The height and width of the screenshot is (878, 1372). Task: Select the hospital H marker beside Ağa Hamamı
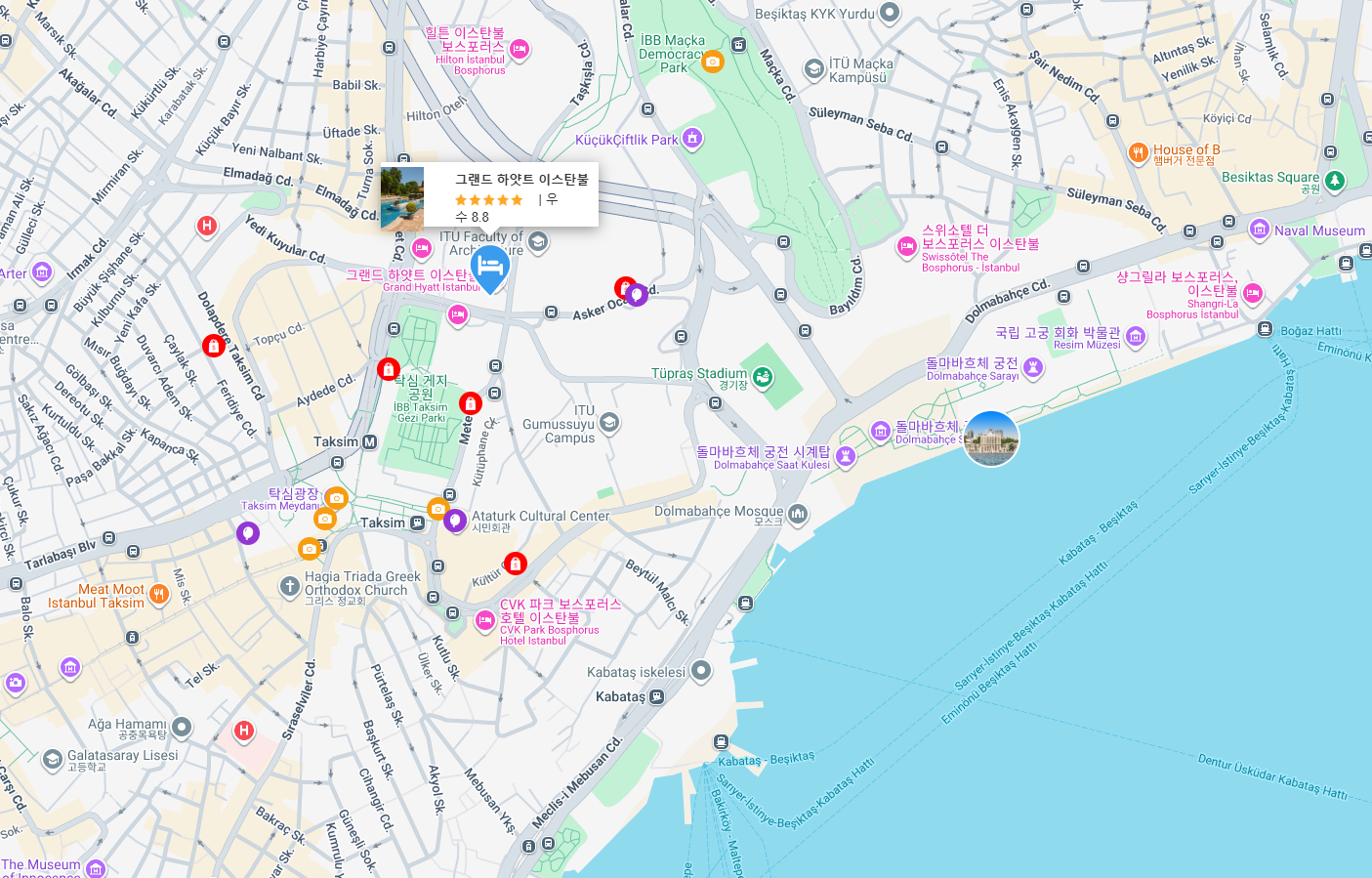244,730
